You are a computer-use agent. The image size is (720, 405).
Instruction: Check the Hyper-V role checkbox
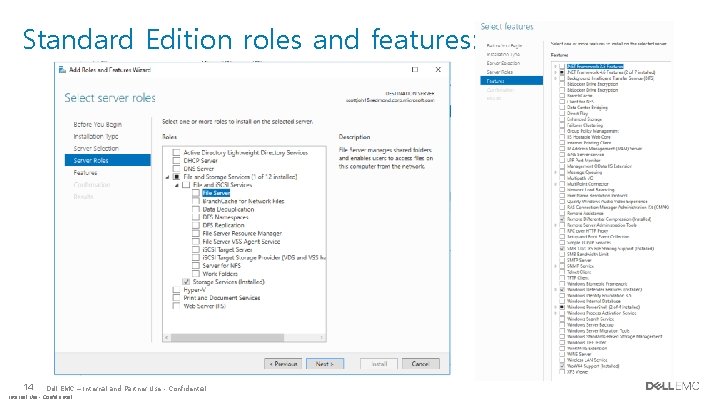coord(176,290)
